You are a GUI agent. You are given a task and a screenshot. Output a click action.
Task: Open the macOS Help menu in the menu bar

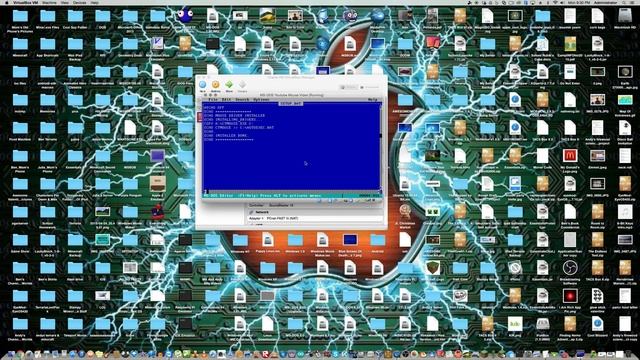[95, 2]
